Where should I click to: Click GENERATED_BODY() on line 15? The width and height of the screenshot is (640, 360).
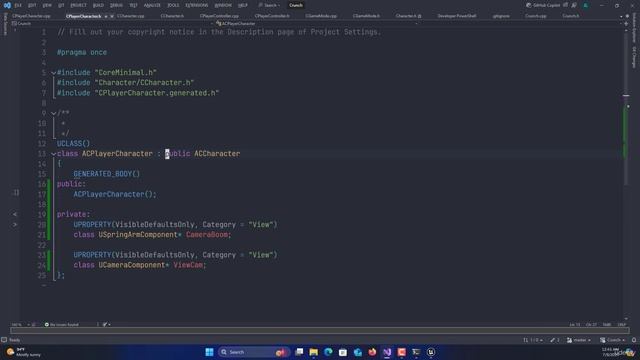click(x=107, y=174)
